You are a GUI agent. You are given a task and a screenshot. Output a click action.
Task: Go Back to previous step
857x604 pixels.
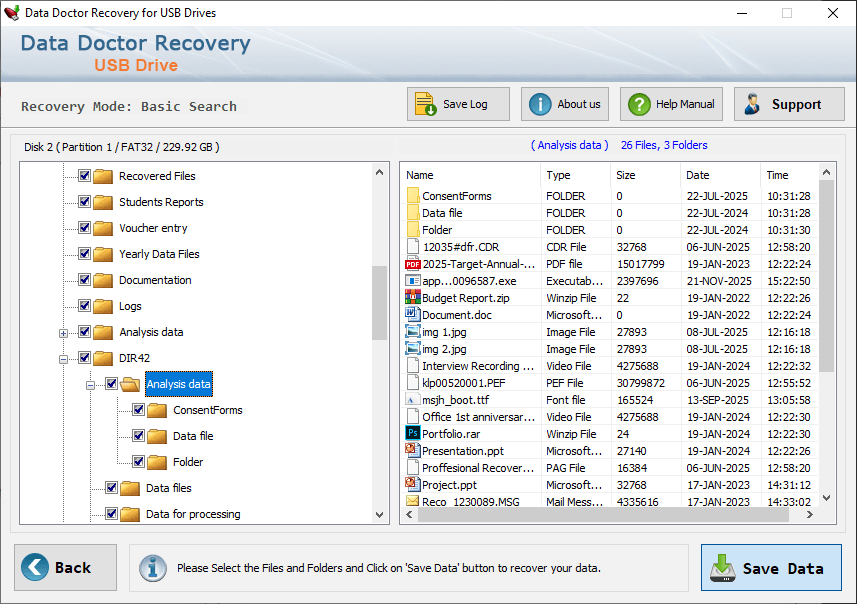[66, 567]
